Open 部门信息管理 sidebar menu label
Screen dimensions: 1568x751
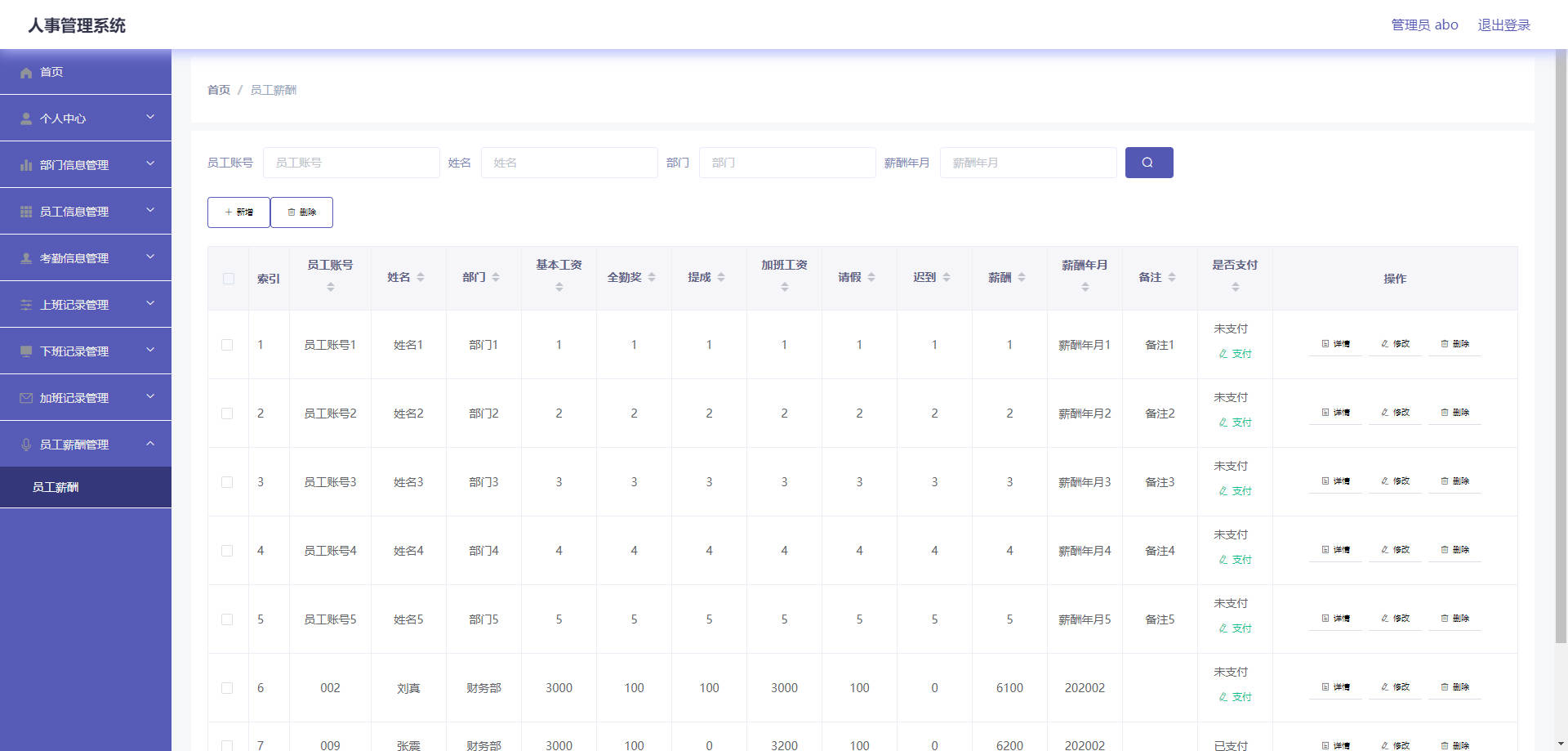74,165
